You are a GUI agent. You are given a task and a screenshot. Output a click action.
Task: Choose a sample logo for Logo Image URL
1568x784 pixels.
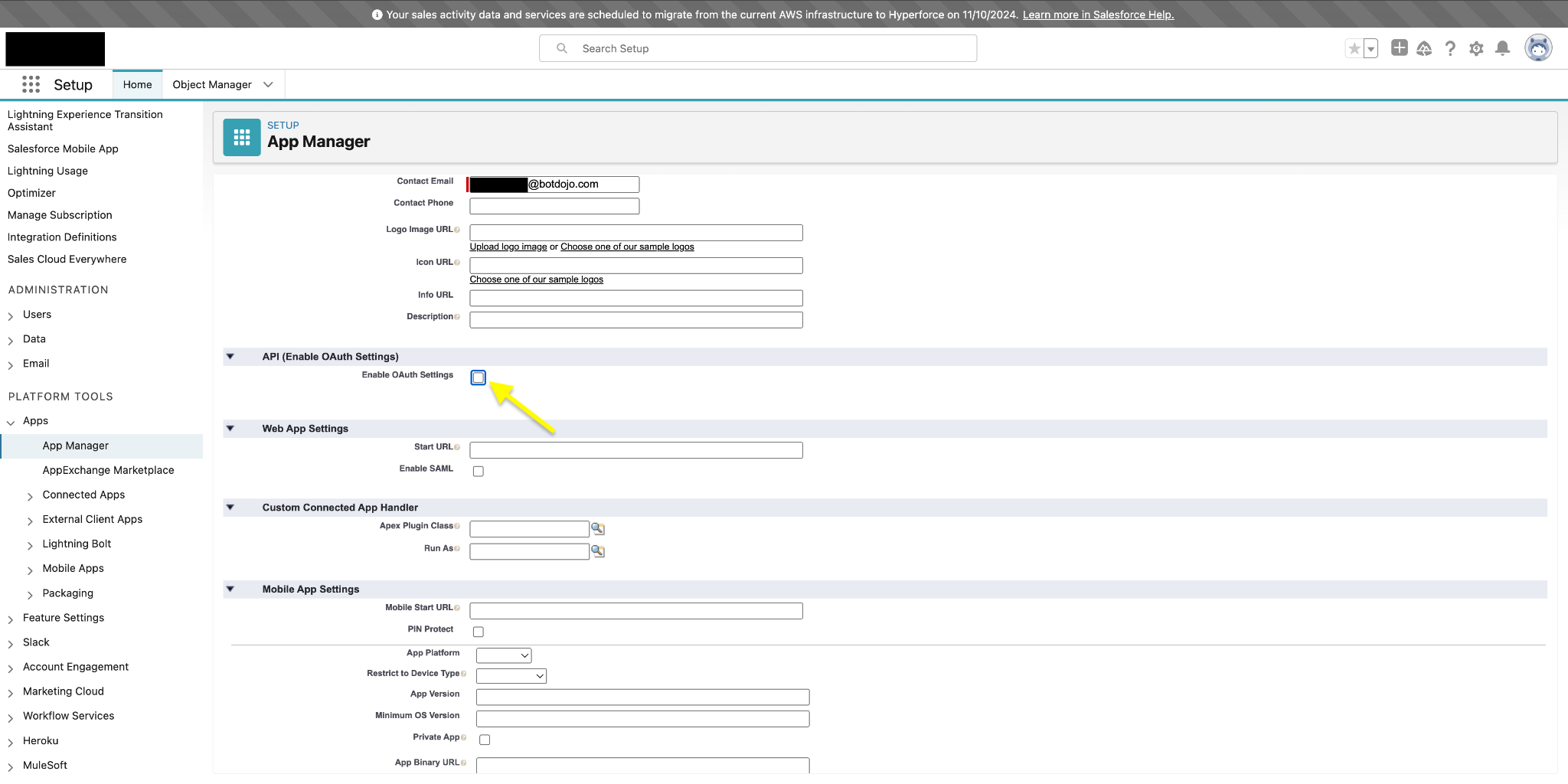[x=627, y=247]
